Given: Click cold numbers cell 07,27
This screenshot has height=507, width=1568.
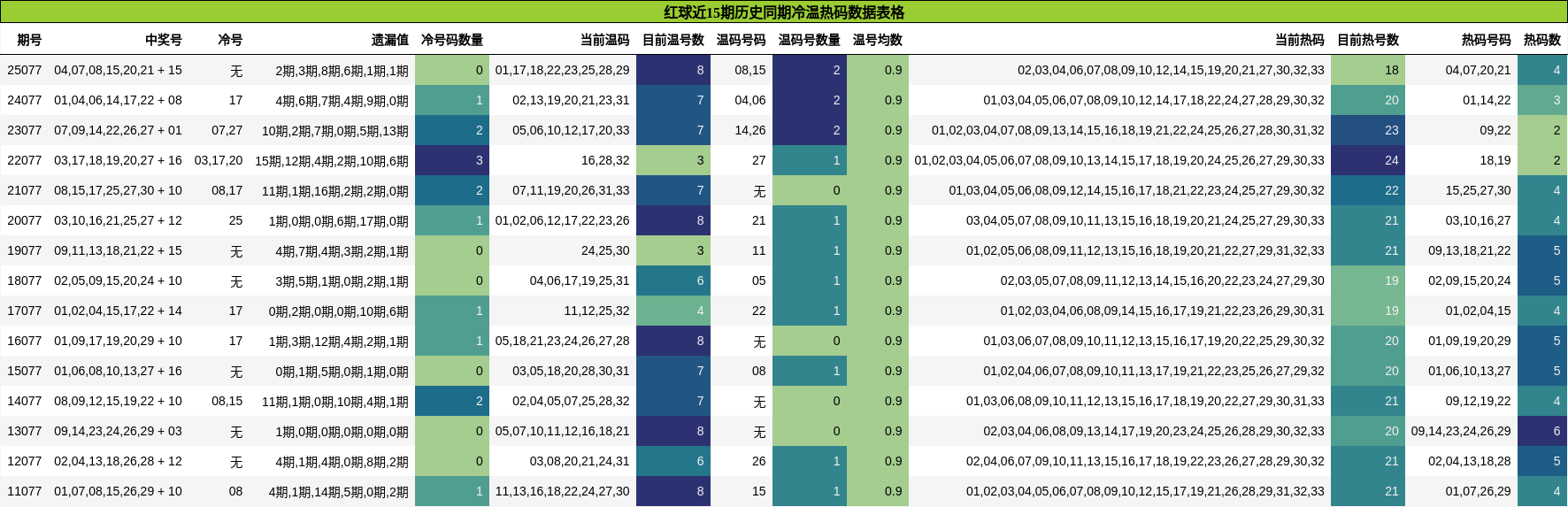Looking at the screenshot, I should click(x=227, y=130).
